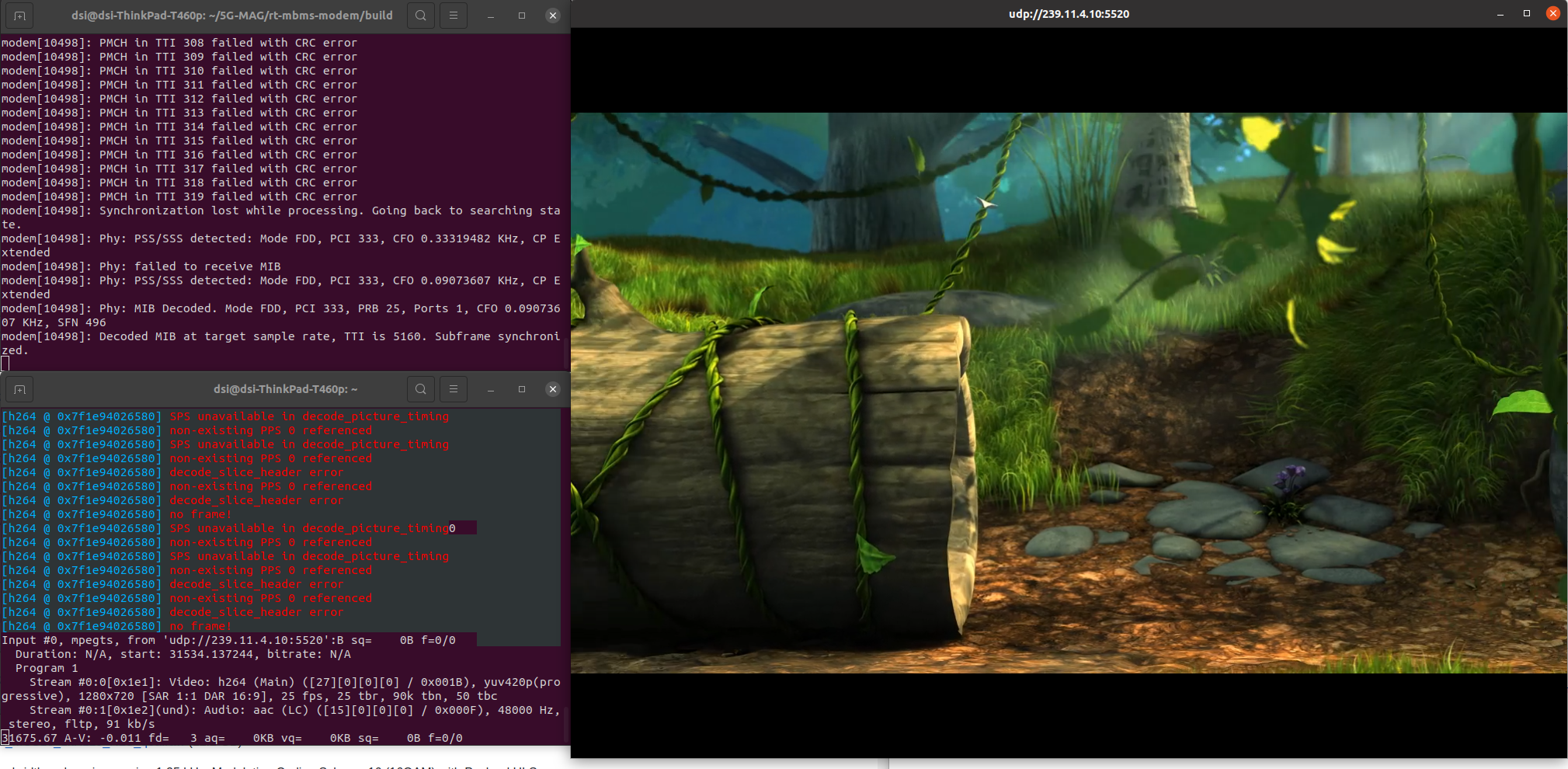Close the udp video player with red button

1553,13
